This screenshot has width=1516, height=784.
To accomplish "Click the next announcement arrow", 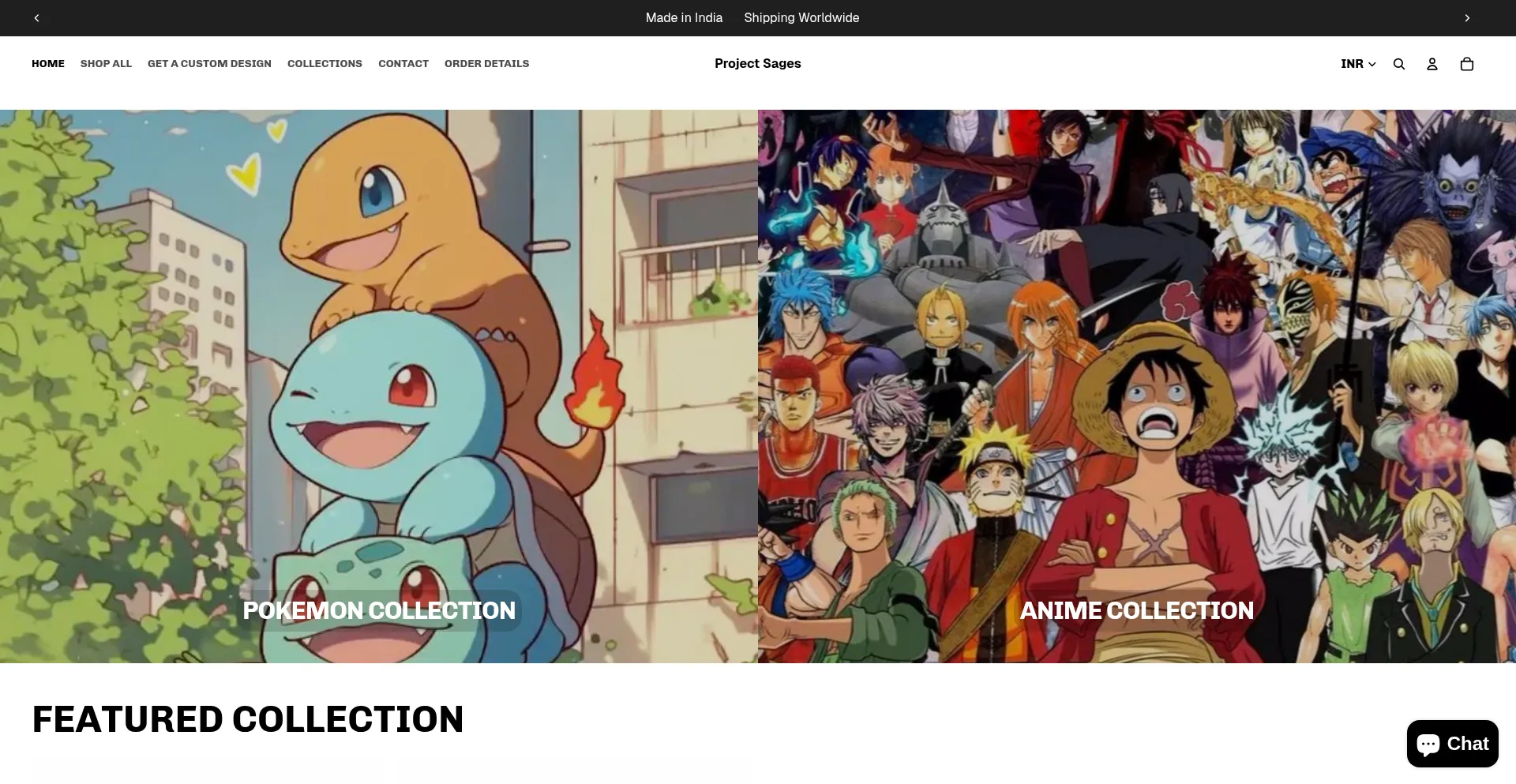I will pyautogui.click(x=1466, y=18).
